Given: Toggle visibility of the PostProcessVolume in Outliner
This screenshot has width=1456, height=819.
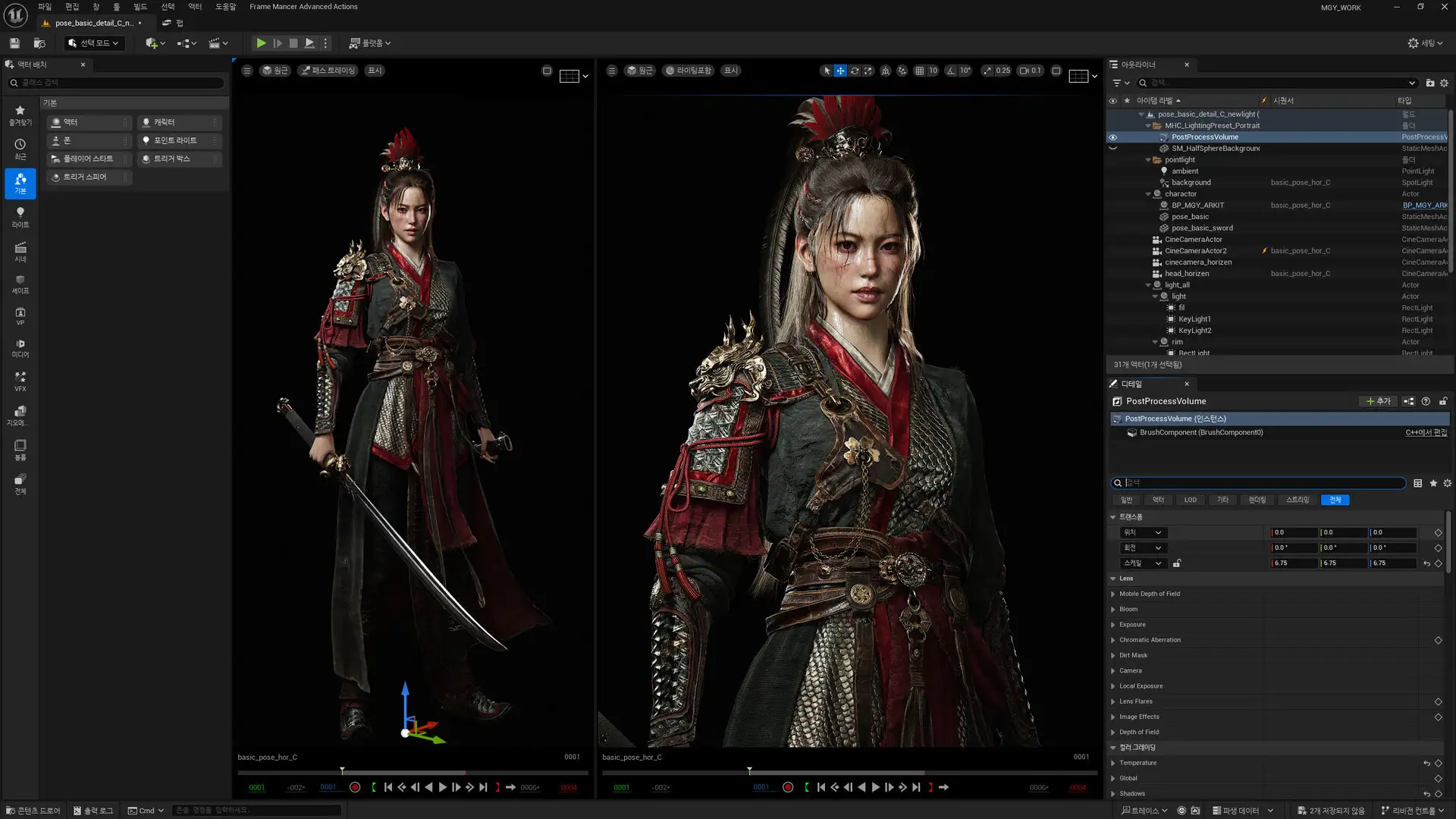Looking at the screenshot, I should click(x=1112, y=137).
